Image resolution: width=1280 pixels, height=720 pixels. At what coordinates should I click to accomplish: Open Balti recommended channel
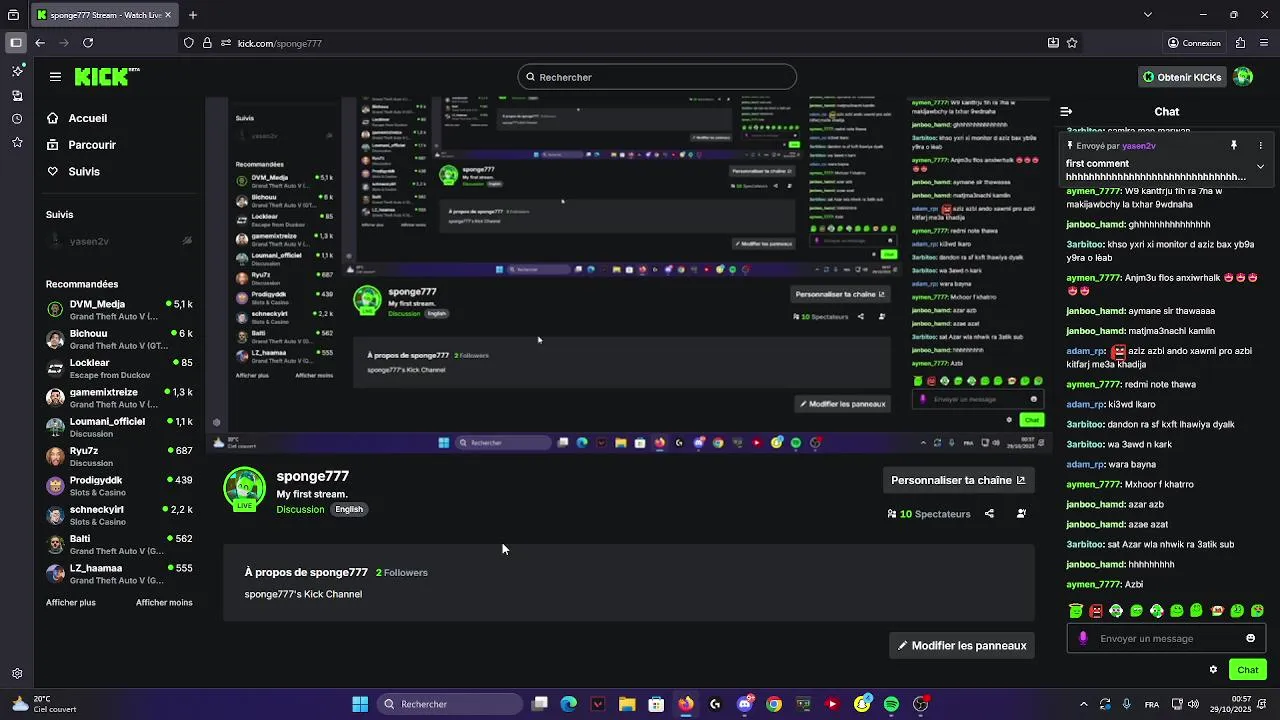[120, 545]
